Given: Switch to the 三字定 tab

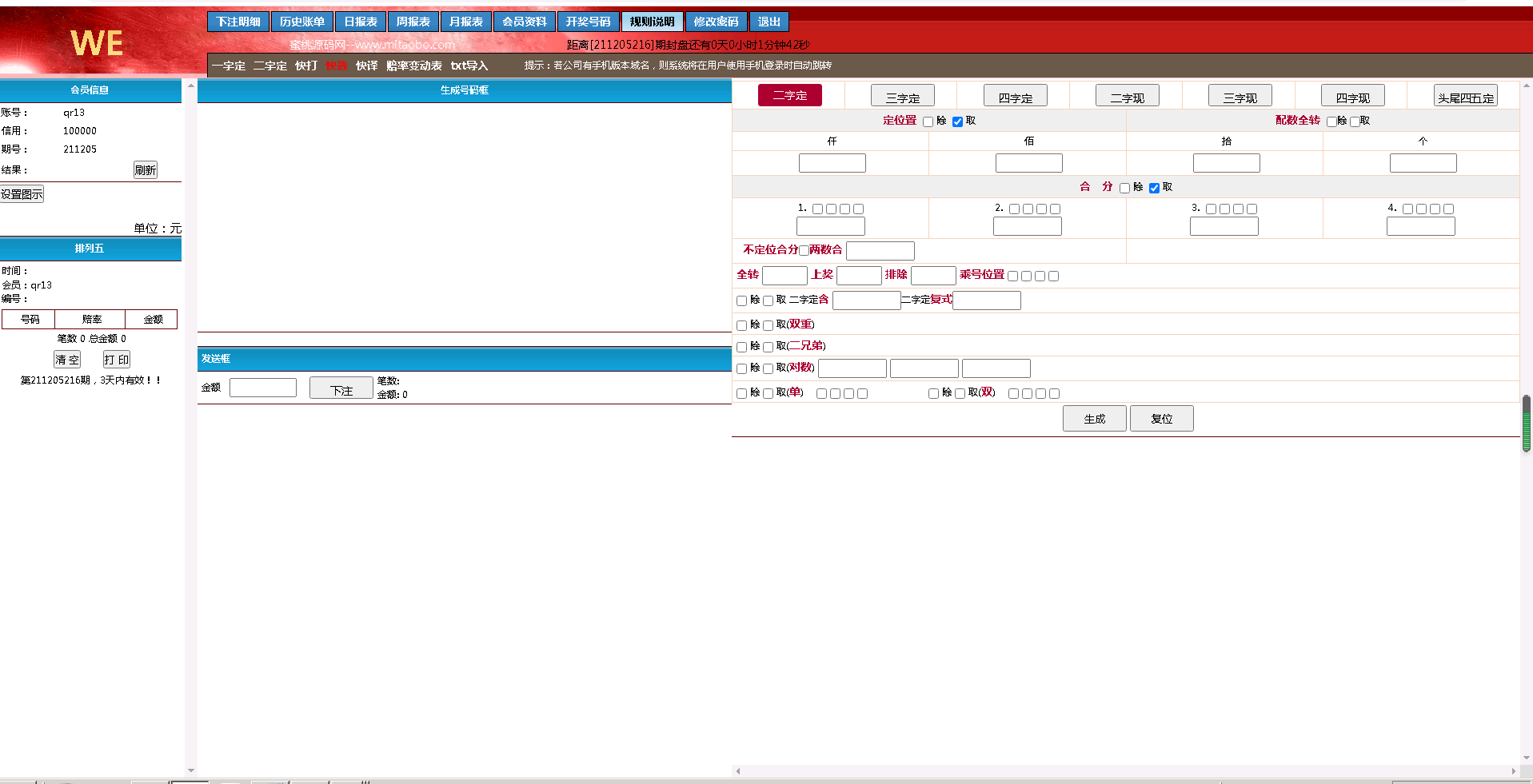Looking at the screenshot, I should (902, 97).
